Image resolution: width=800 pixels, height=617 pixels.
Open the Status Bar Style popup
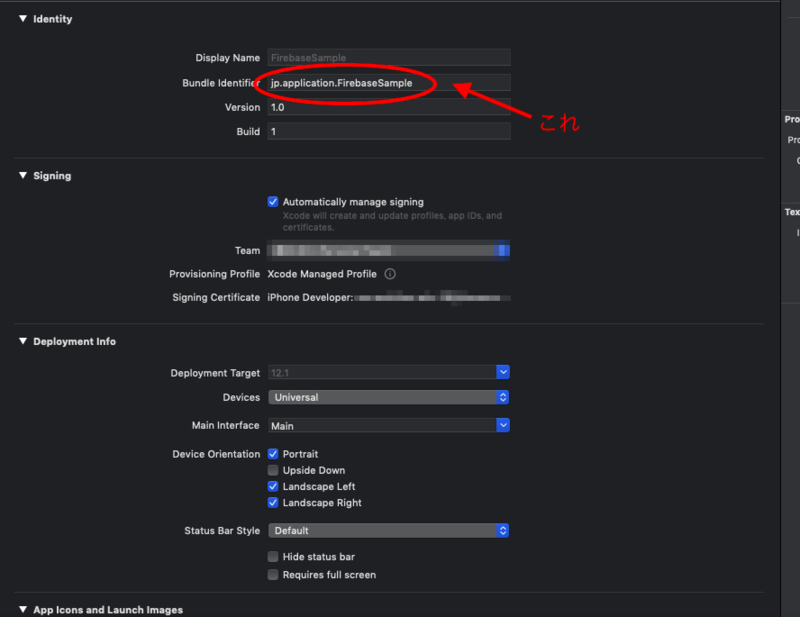[x=389, y=530]
